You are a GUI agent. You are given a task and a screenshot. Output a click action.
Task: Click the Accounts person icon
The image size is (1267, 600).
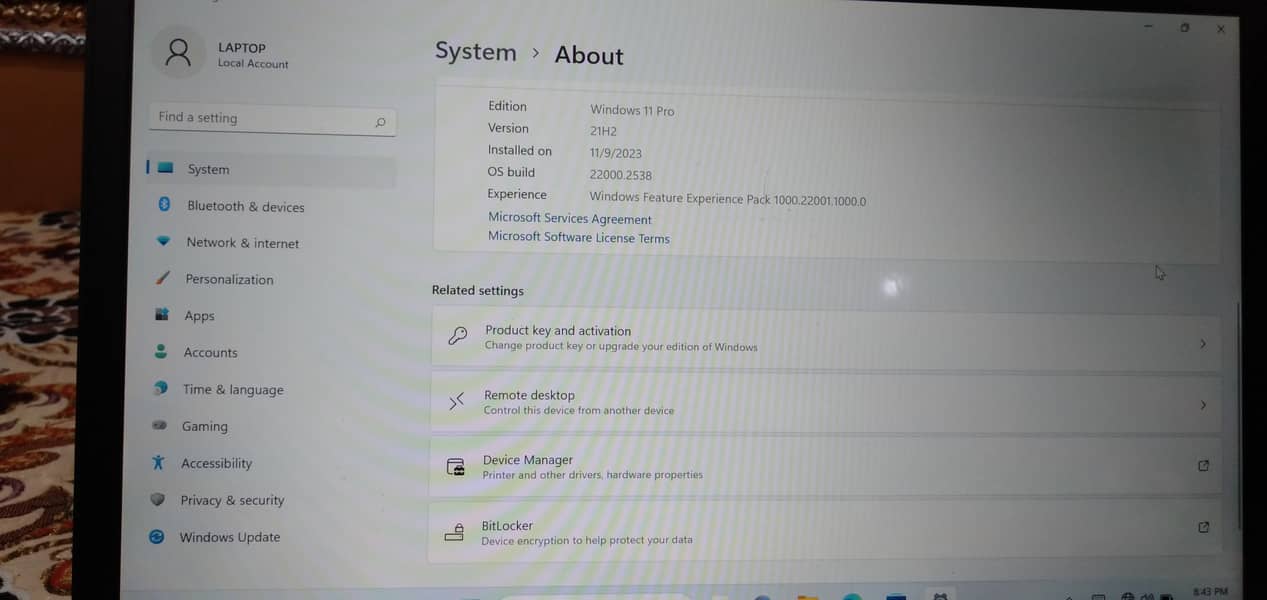point(161,352)
